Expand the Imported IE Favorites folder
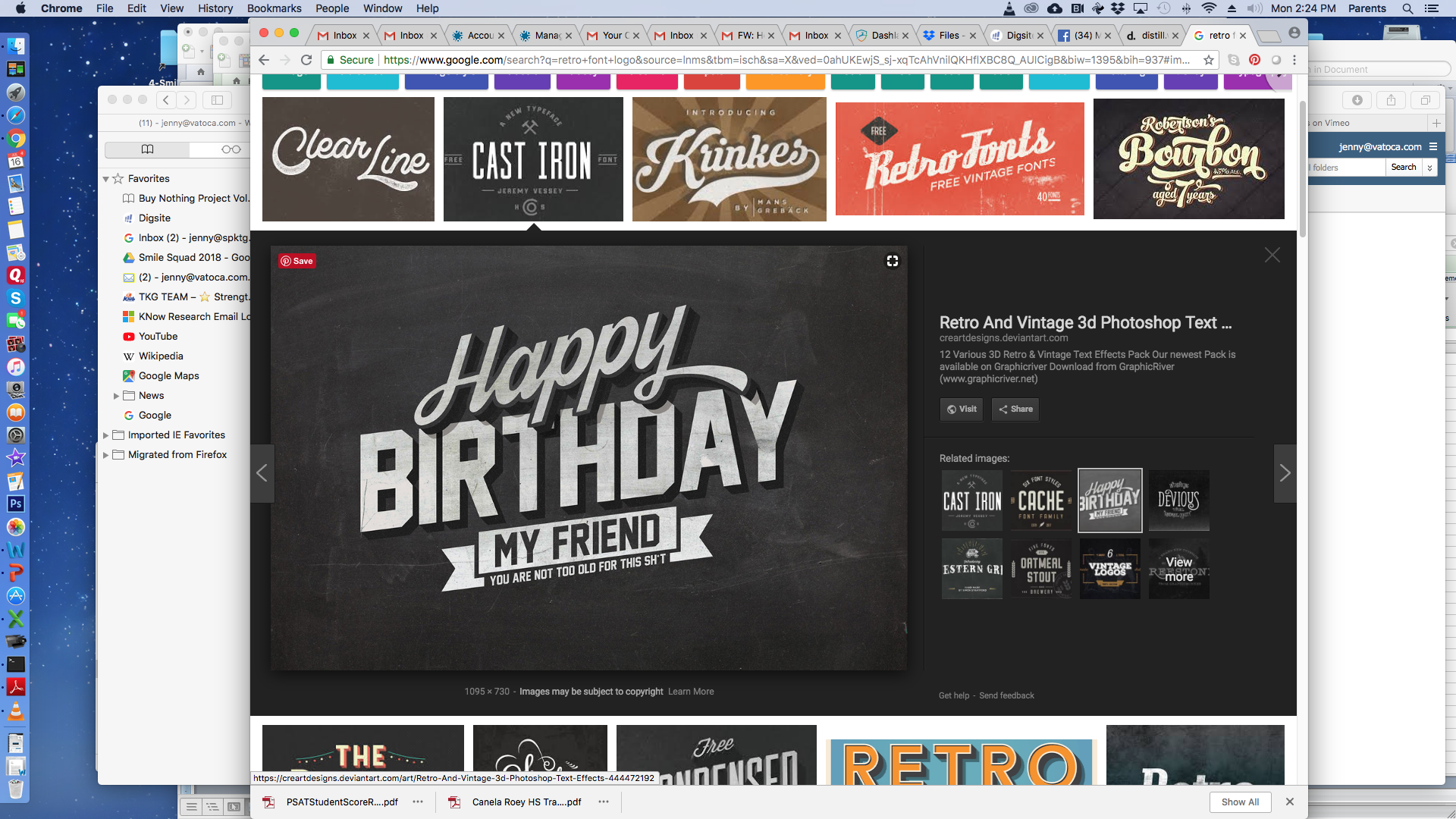This screenshot has width=1456, height=819. [105, 435]
